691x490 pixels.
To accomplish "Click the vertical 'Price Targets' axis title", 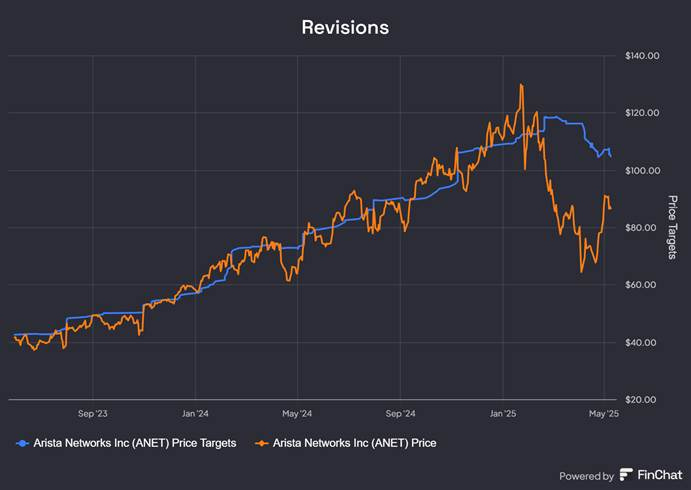I will [x=672, y=227].
